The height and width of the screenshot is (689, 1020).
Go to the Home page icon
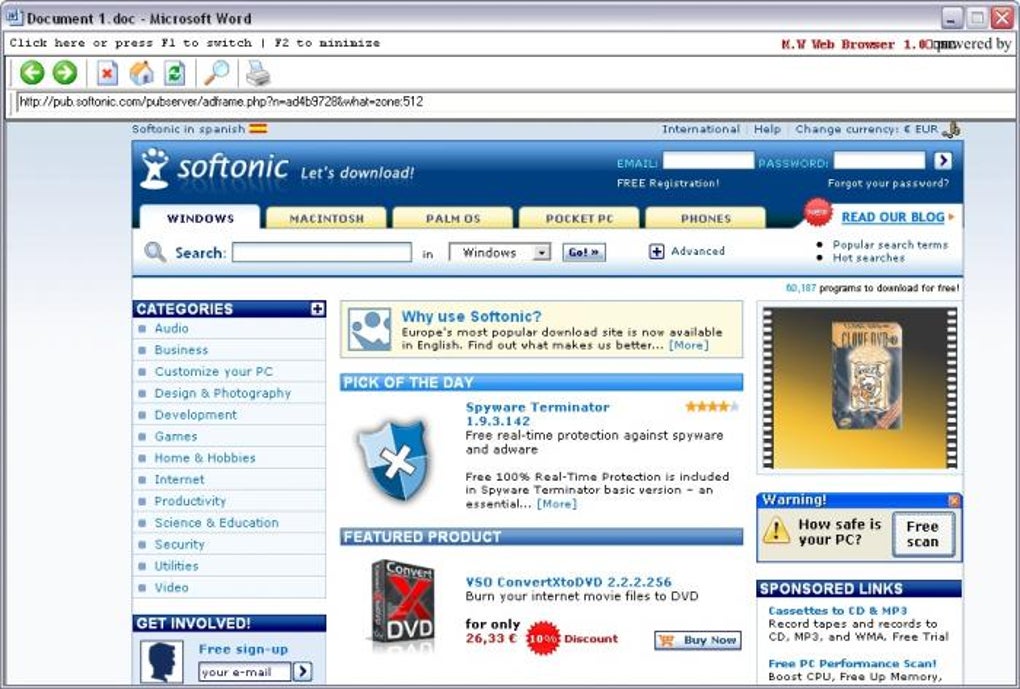tap(141, 73)
